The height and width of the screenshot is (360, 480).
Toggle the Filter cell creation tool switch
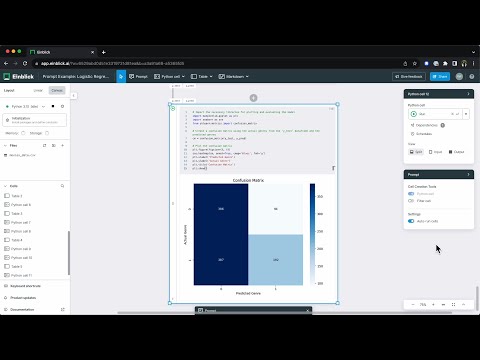point(411,201)
